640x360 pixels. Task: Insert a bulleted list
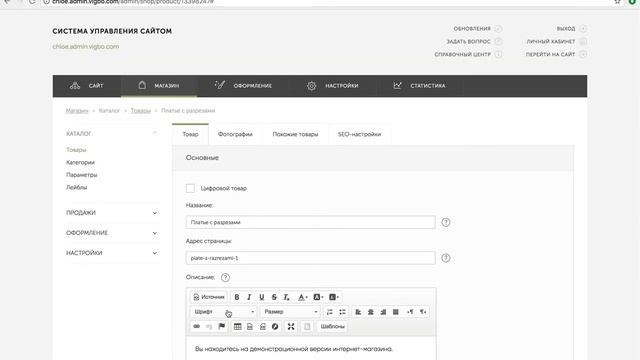click(x=342, y=312)
